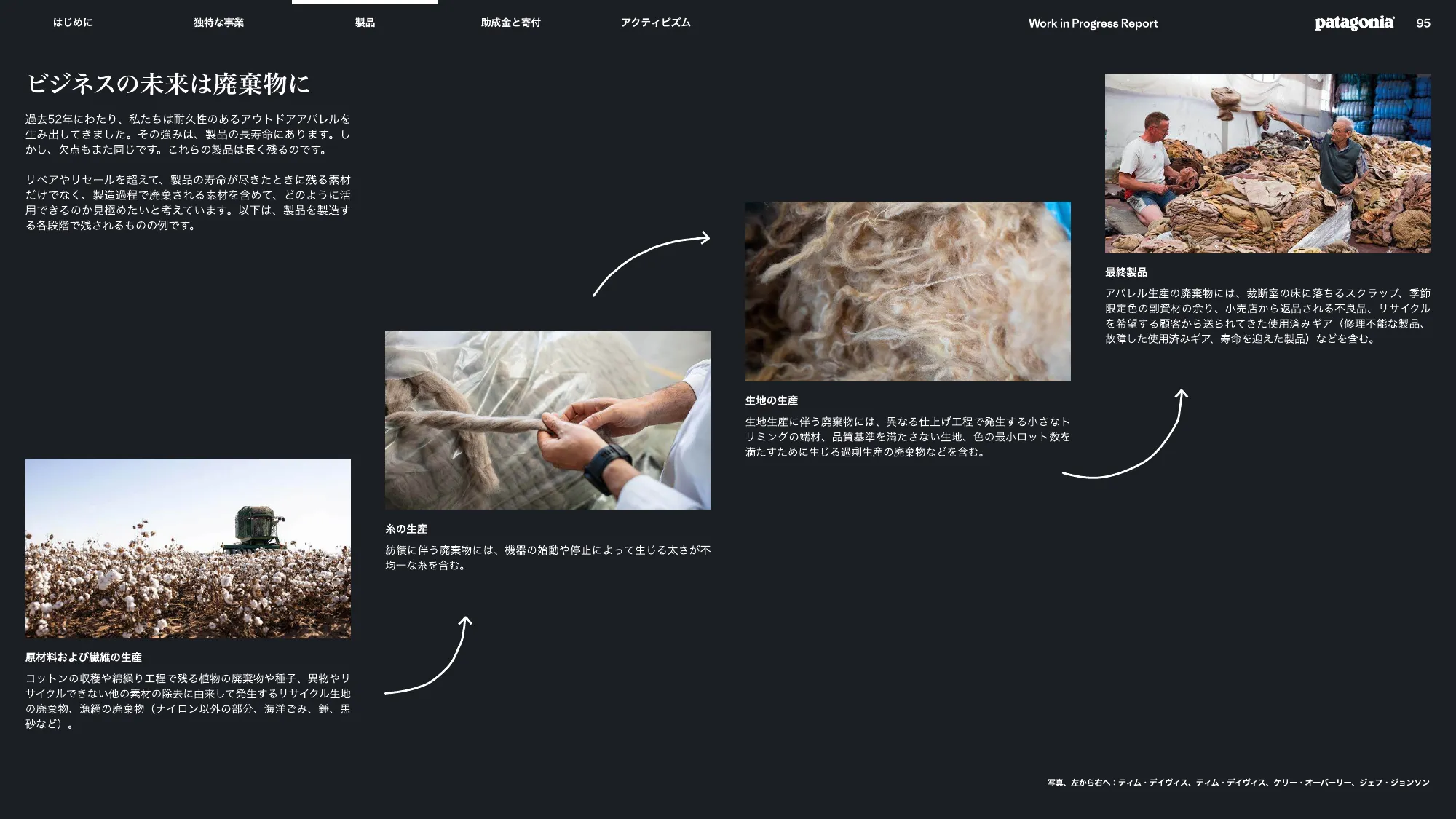1456x819 pixels.
Task: Open the はじめに navigation tab
Action: (73, 23)
